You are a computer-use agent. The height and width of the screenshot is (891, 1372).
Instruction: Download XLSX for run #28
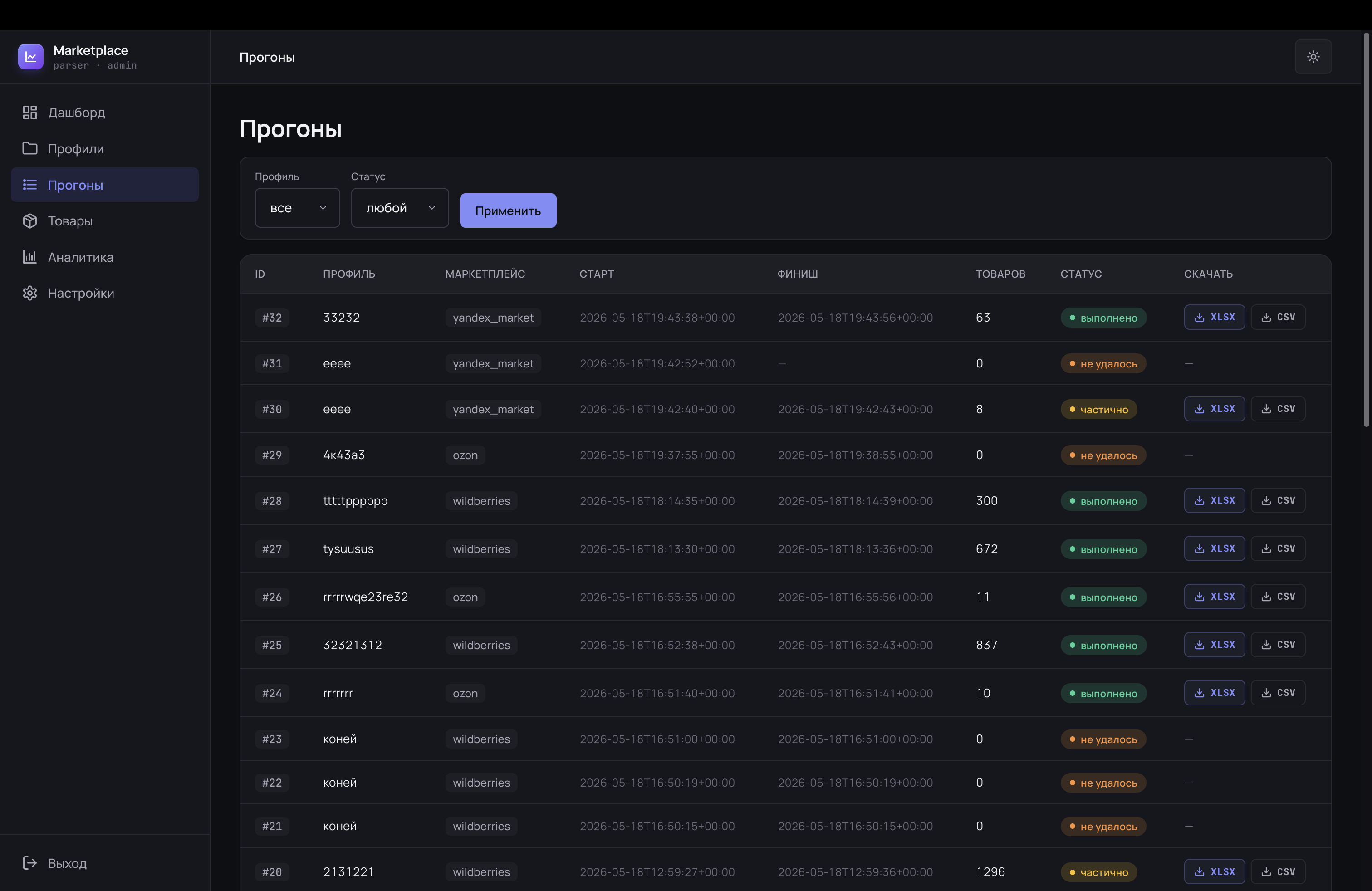1214,500
